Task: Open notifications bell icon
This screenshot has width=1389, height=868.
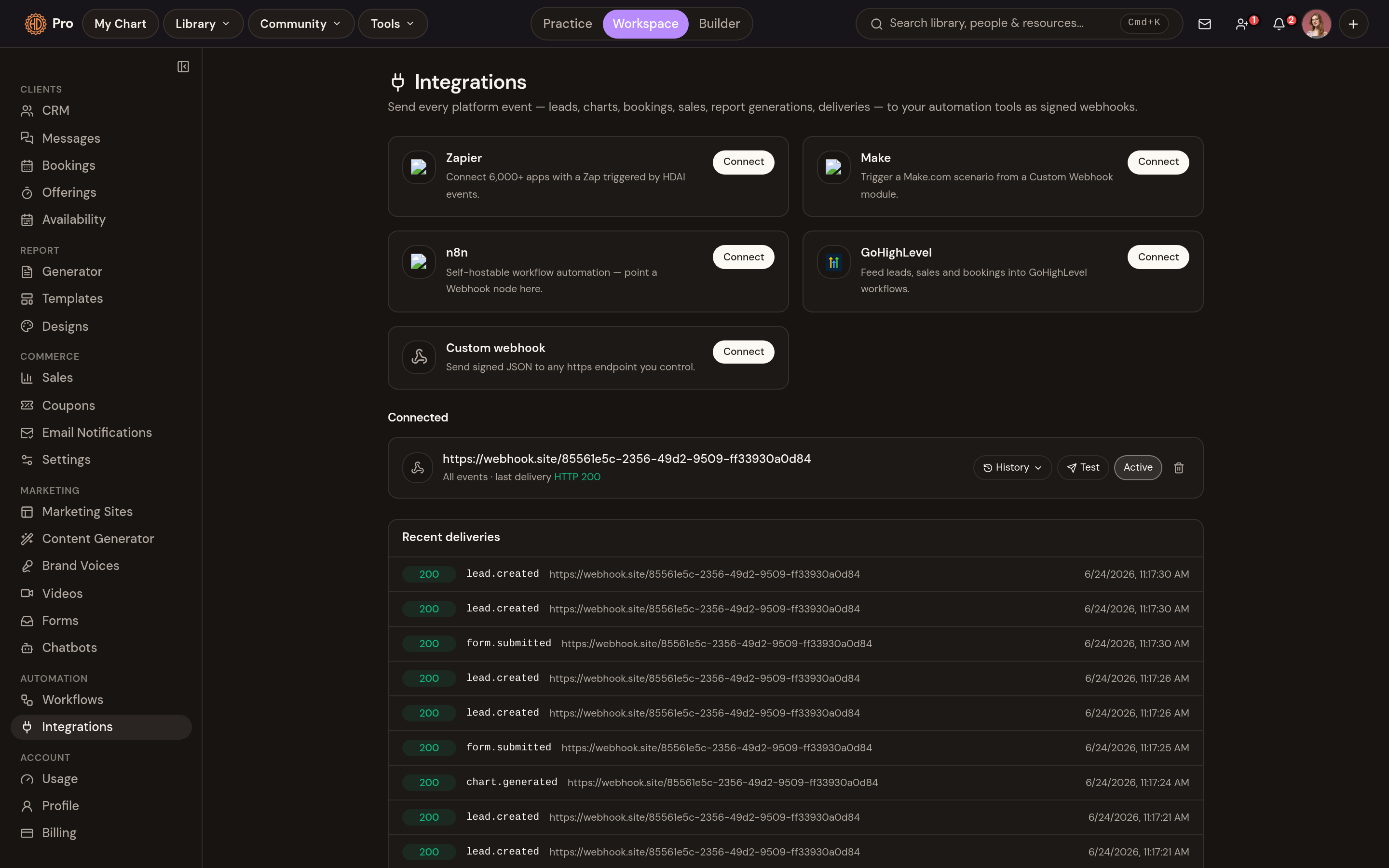Action: (x=1280, y=24)
